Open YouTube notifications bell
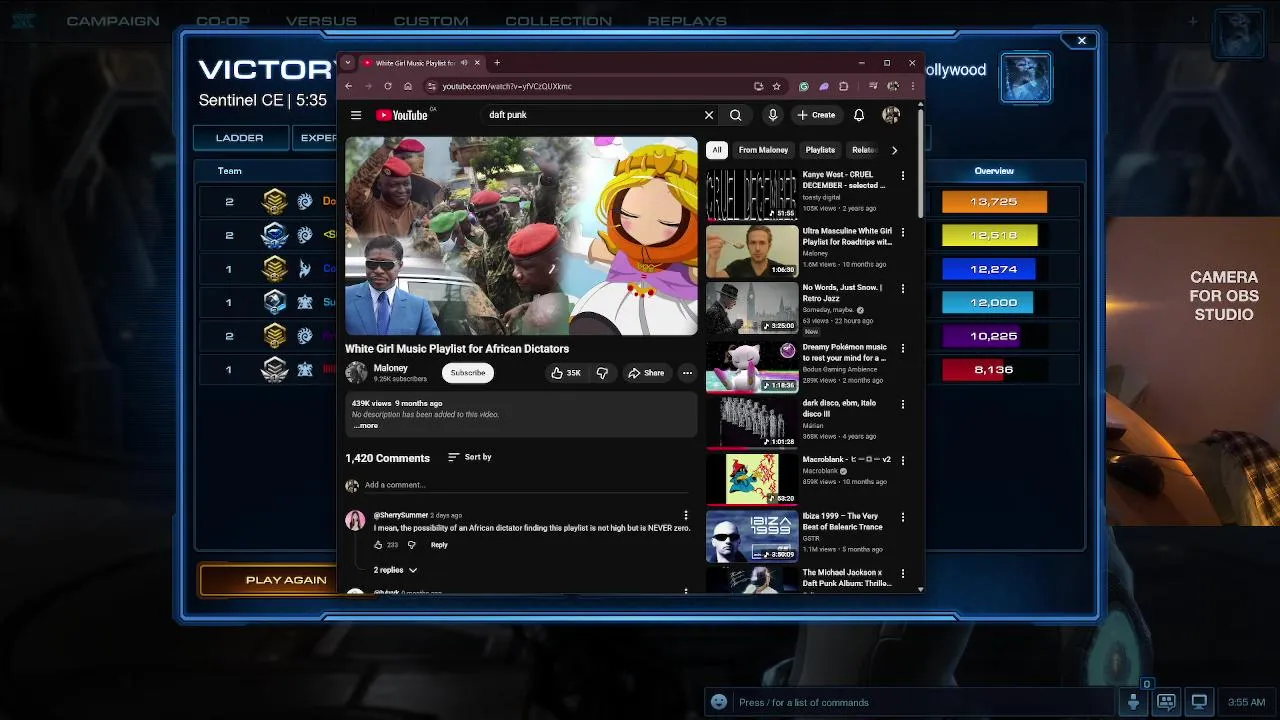 [x=858, y=115]
